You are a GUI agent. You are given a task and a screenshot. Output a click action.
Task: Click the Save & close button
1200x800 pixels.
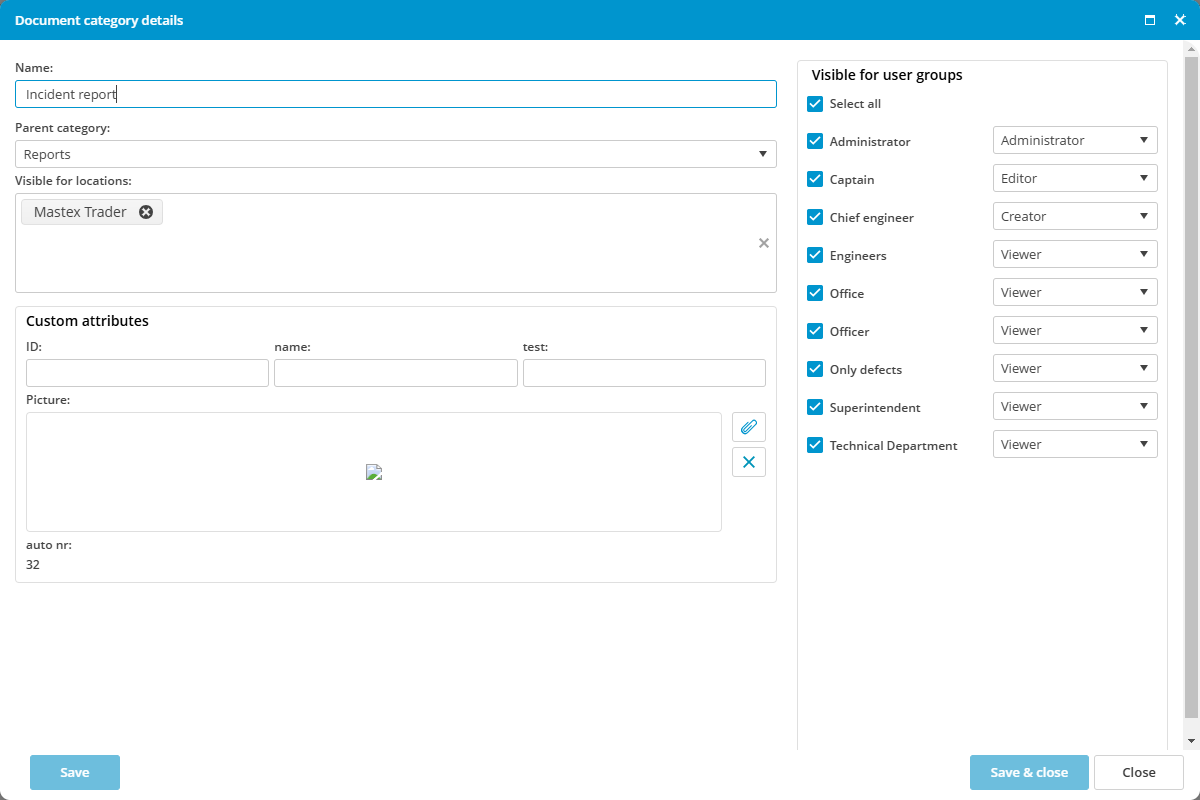(1029, 772)
